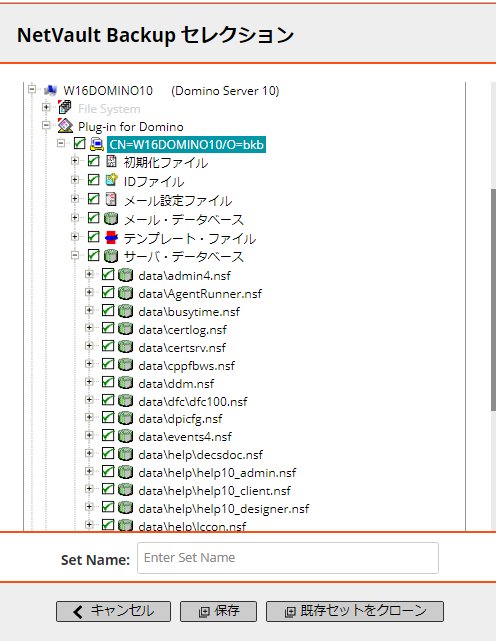The image size is (496, 641).
Task: Expand the メール・データベース node
Action: pos(75,217)
